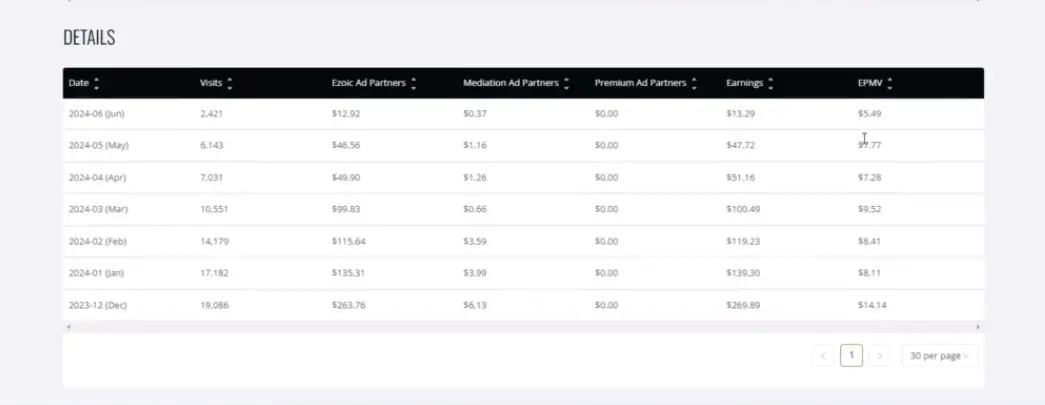The height and width of the screenshot is (405, 1045).
Task: Click the $9.52 EPMV value
Action: [x=870, y=209]
